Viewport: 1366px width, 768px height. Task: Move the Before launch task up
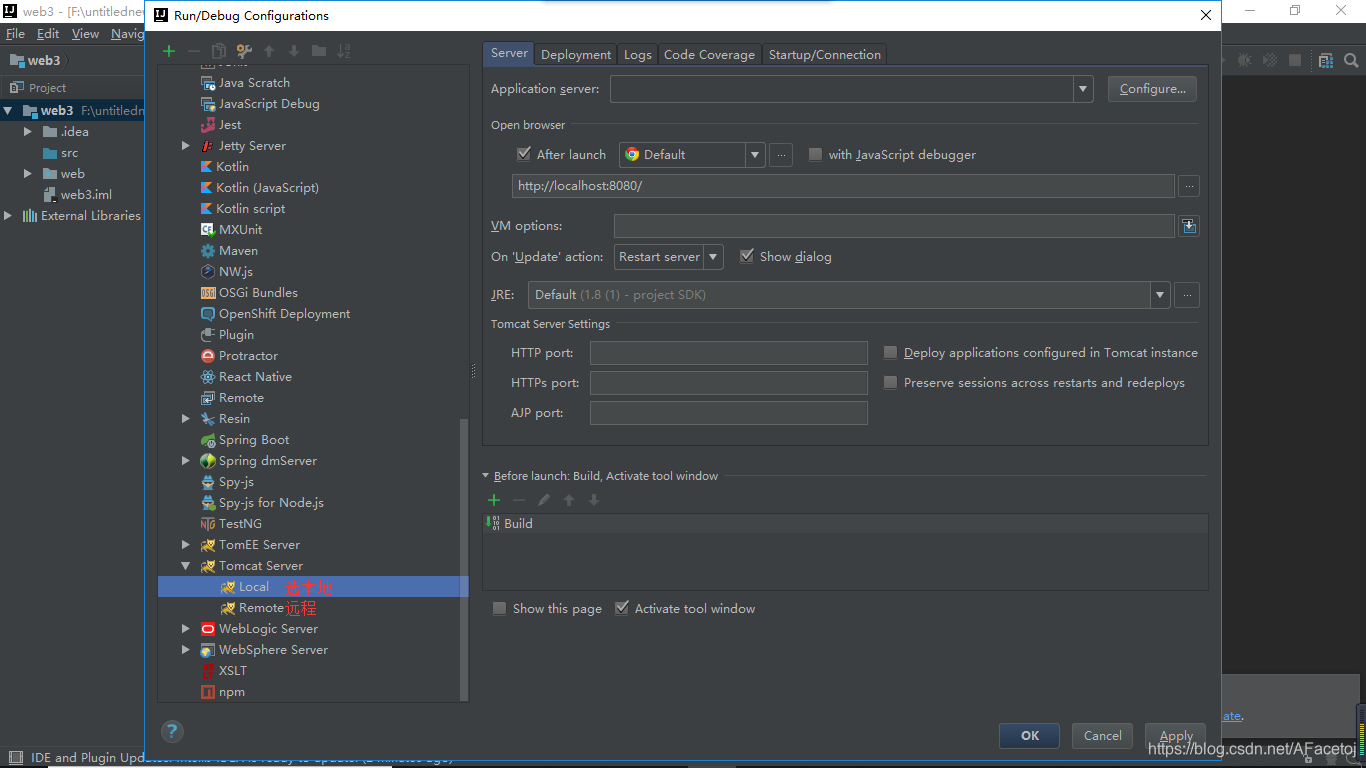pyautogui.click(x=569, y=500)
